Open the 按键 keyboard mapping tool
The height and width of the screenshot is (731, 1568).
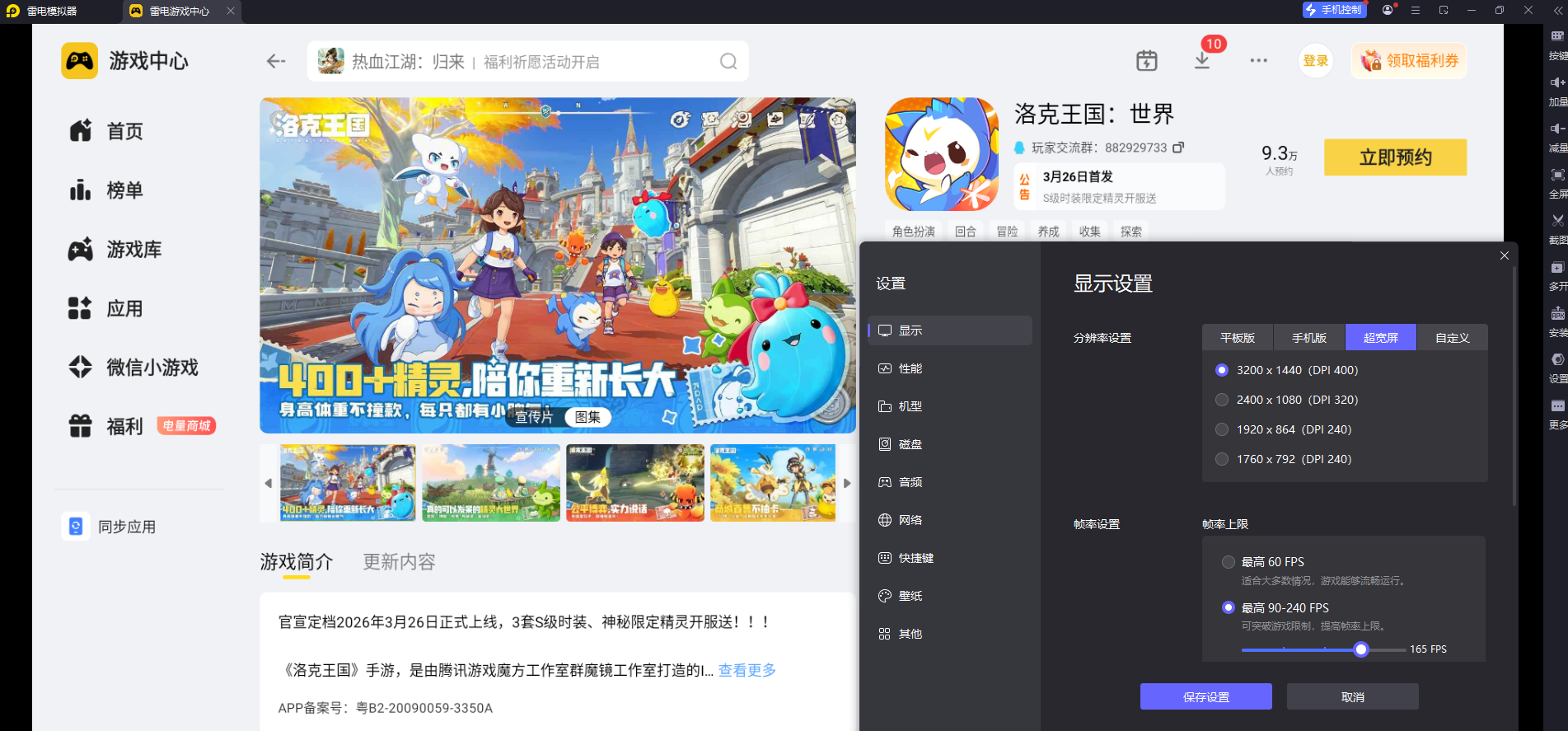pos(1557,36)
